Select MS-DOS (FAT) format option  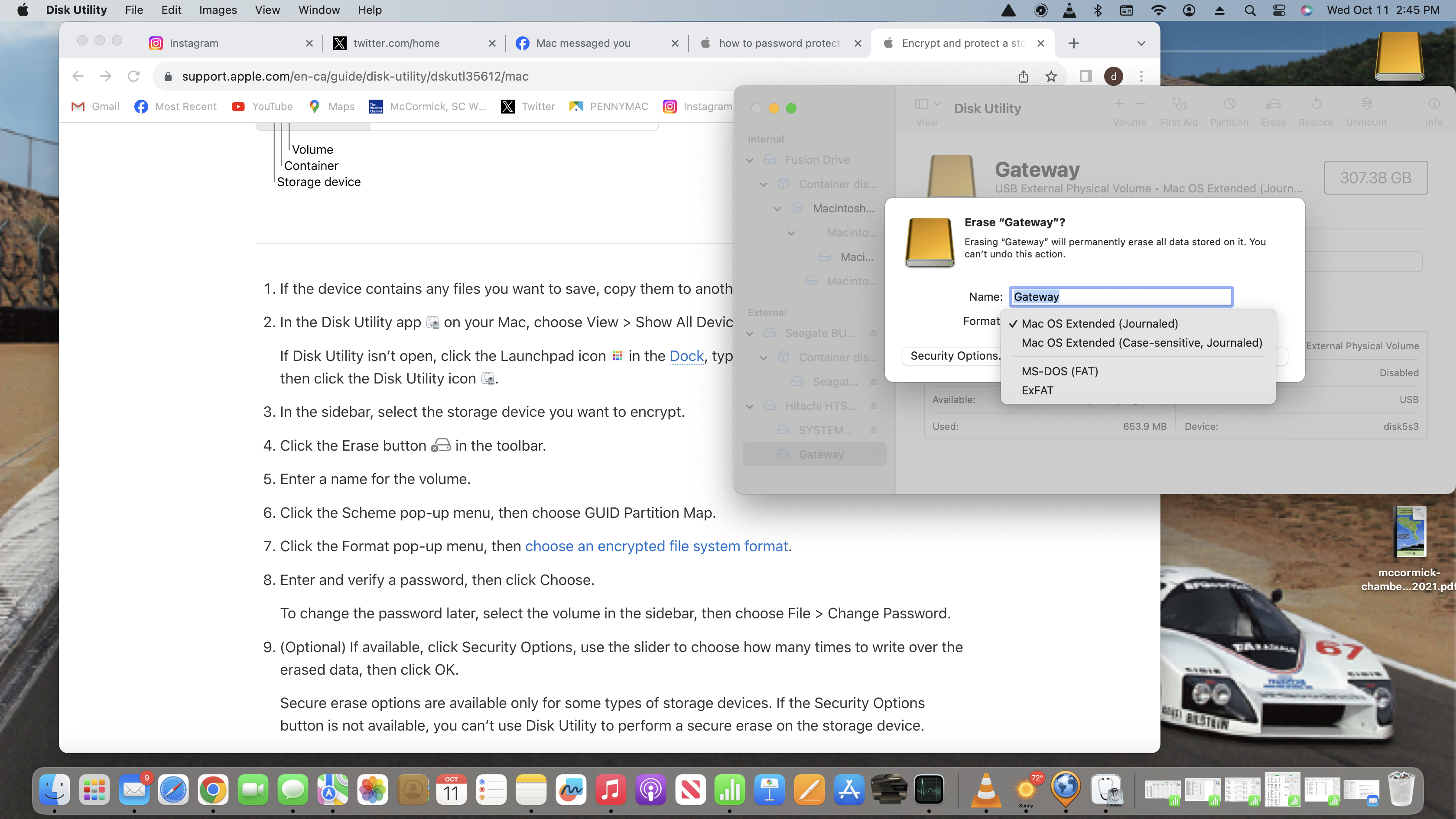point(1060,371)
